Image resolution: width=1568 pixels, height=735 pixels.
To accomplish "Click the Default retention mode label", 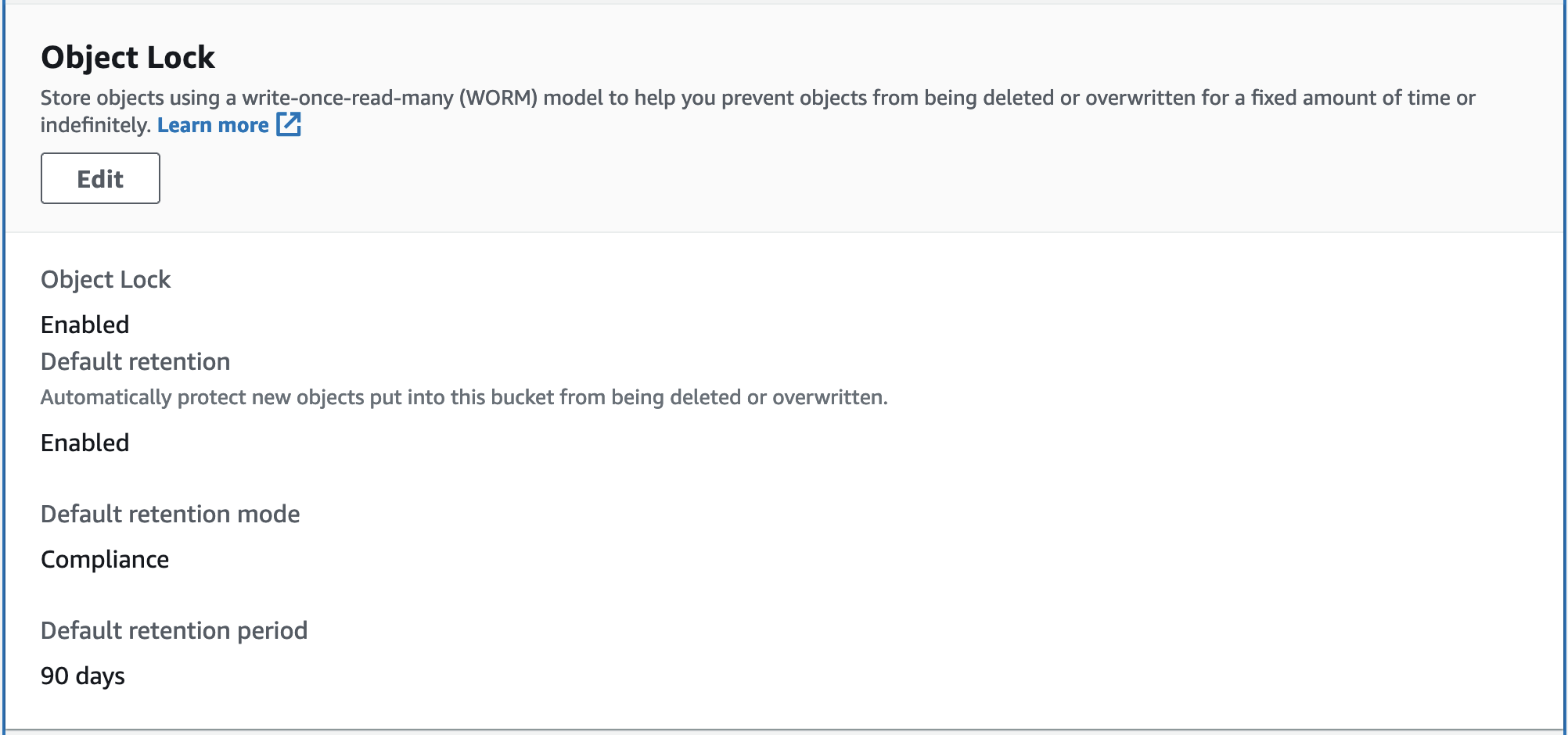I will pos(170,514).
